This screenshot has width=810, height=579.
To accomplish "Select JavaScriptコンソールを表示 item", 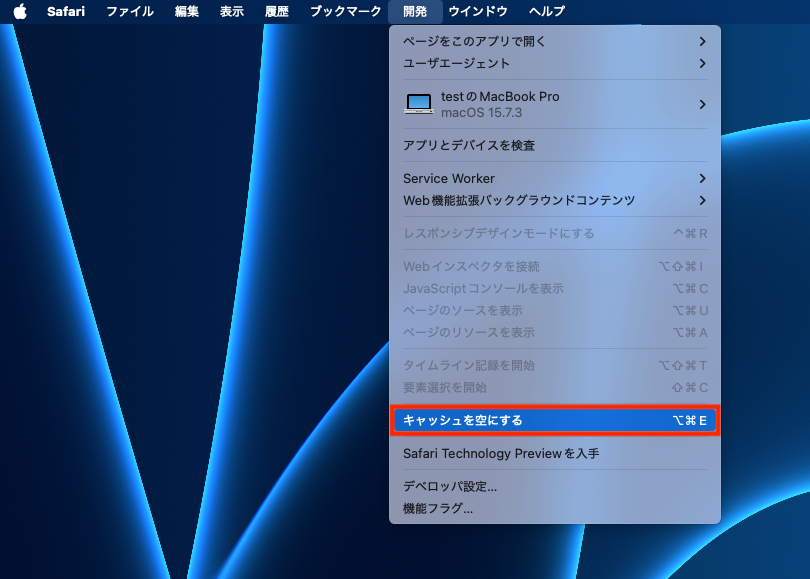I will (x=555, y=289).
